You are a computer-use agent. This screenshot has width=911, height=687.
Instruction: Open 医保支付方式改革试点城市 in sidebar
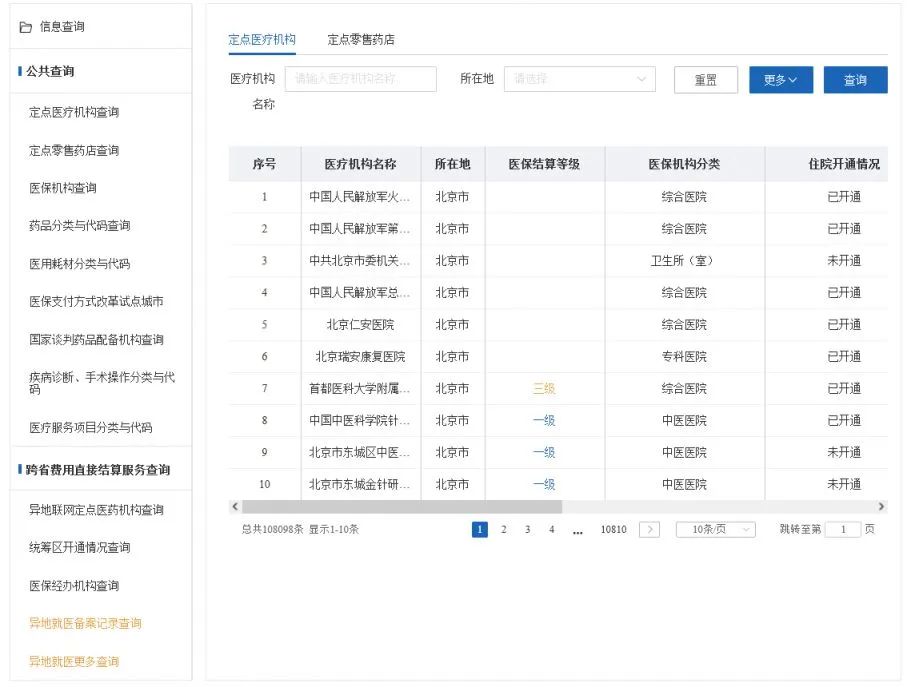click(x=96, y=302)
